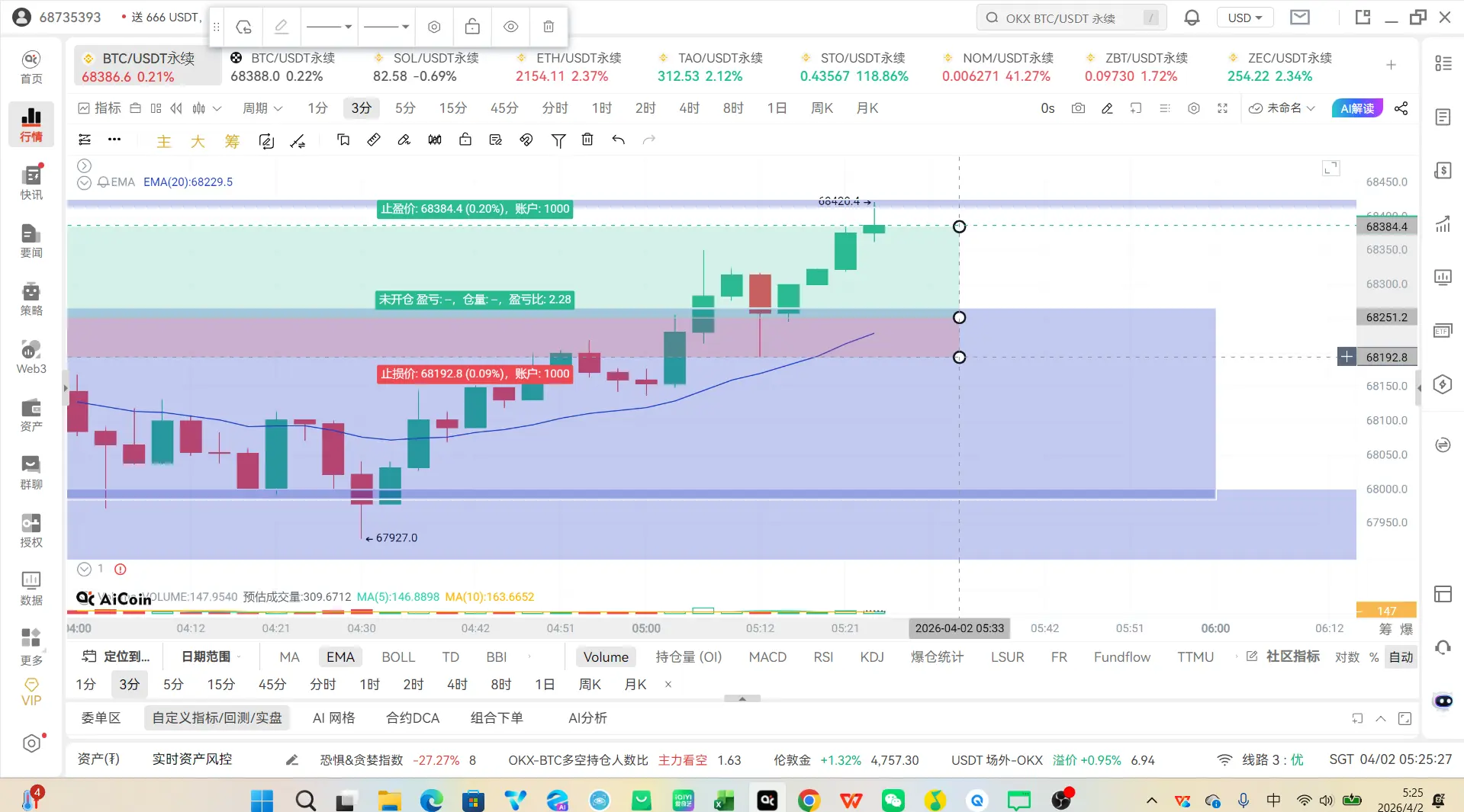Switch to the ETH/USDT永续 tab
Screen dimensions: 1464x812
(568, 67)
